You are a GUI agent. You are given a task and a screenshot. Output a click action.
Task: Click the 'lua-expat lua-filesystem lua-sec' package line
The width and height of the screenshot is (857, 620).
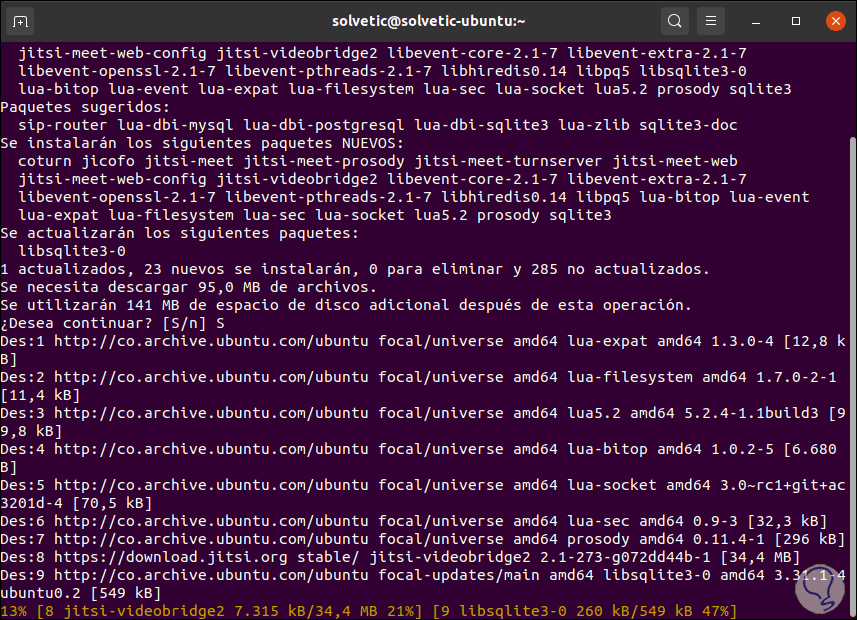(x=315, y=215)
